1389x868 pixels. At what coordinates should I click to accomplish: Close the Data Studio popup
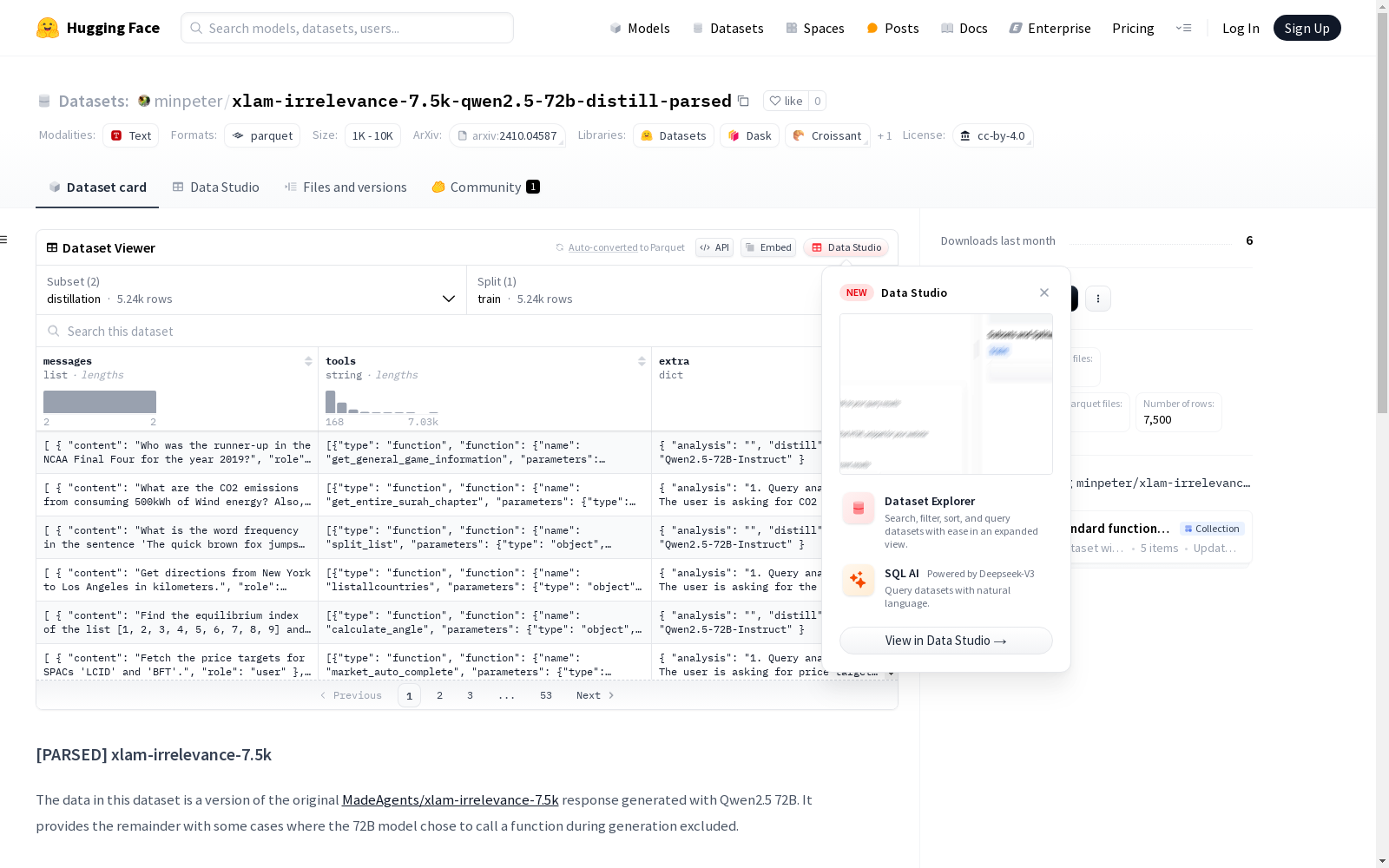click(1044, 293)
